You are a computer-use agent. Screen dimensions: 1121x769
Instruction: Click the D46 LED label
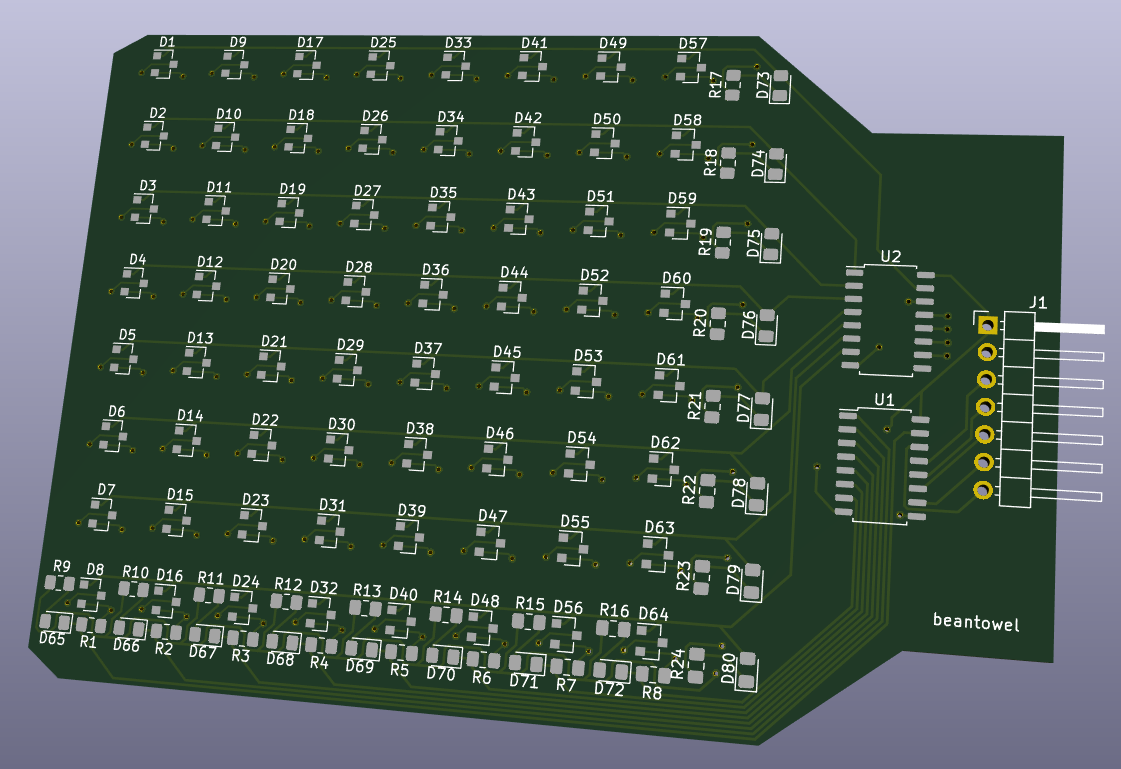(x=500, y=433)
